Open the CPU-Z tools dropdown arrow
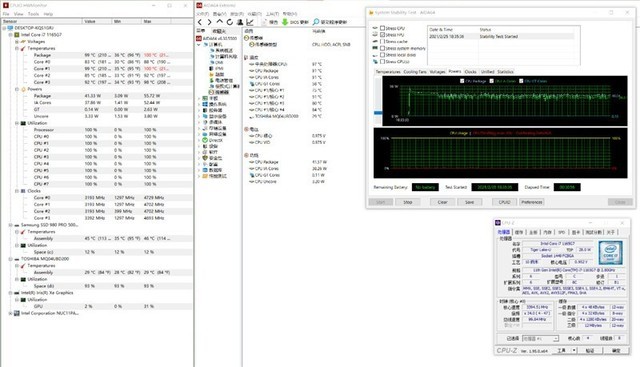 [x=574, y=350]
